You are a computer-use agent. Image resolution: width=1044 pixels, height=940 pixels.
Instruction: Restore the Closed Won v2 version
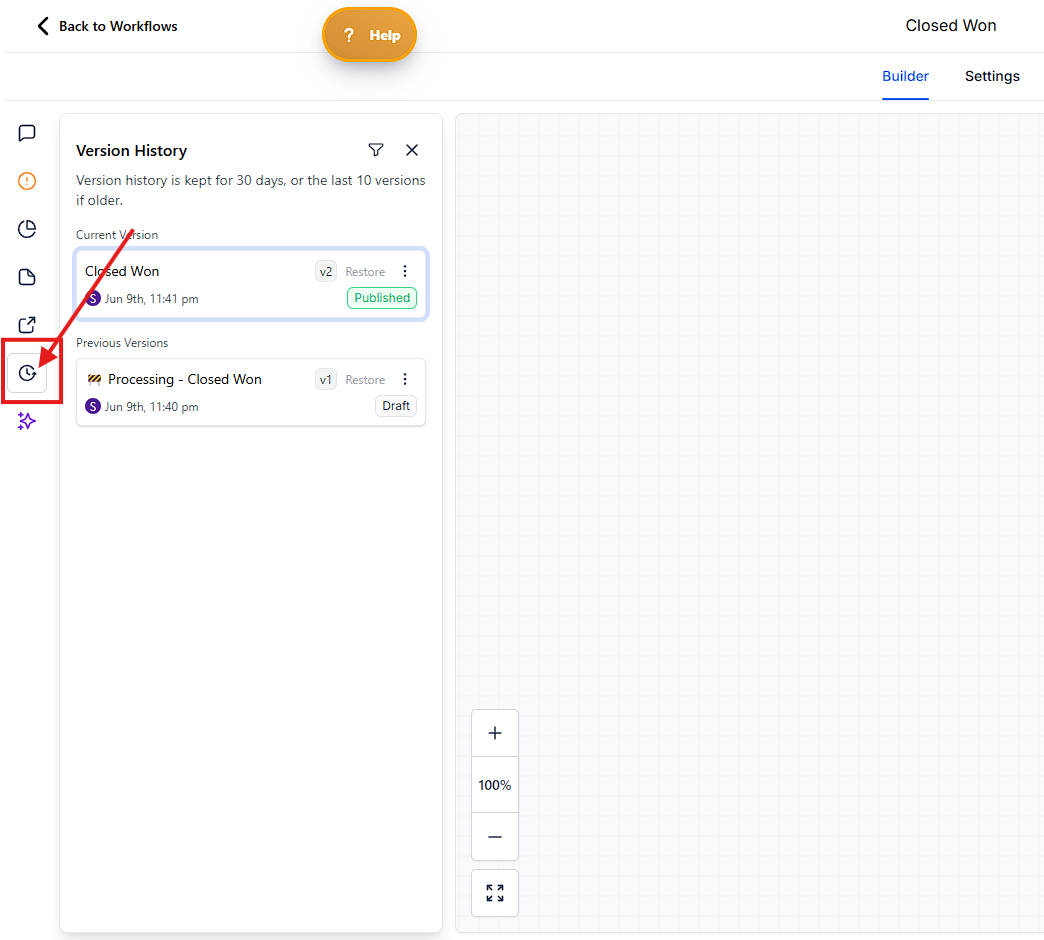click(365, 272)
